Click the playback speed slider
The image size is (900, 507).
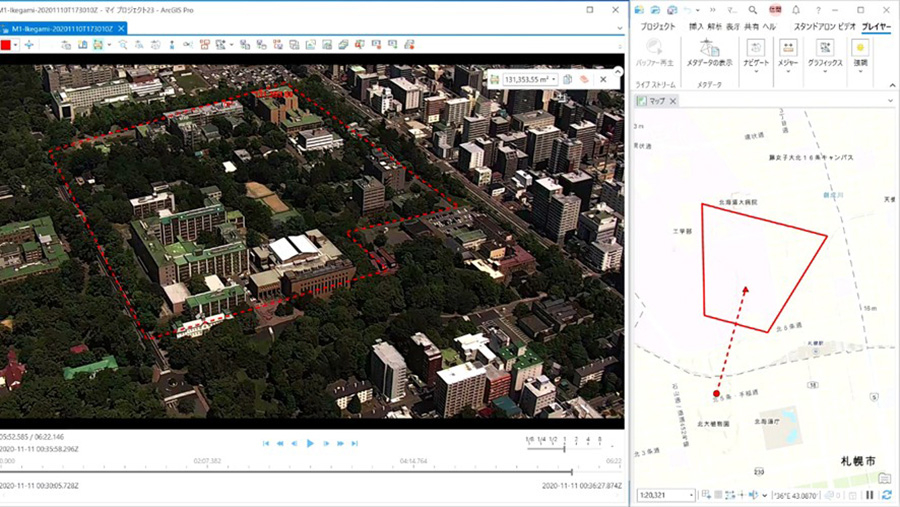564,448
